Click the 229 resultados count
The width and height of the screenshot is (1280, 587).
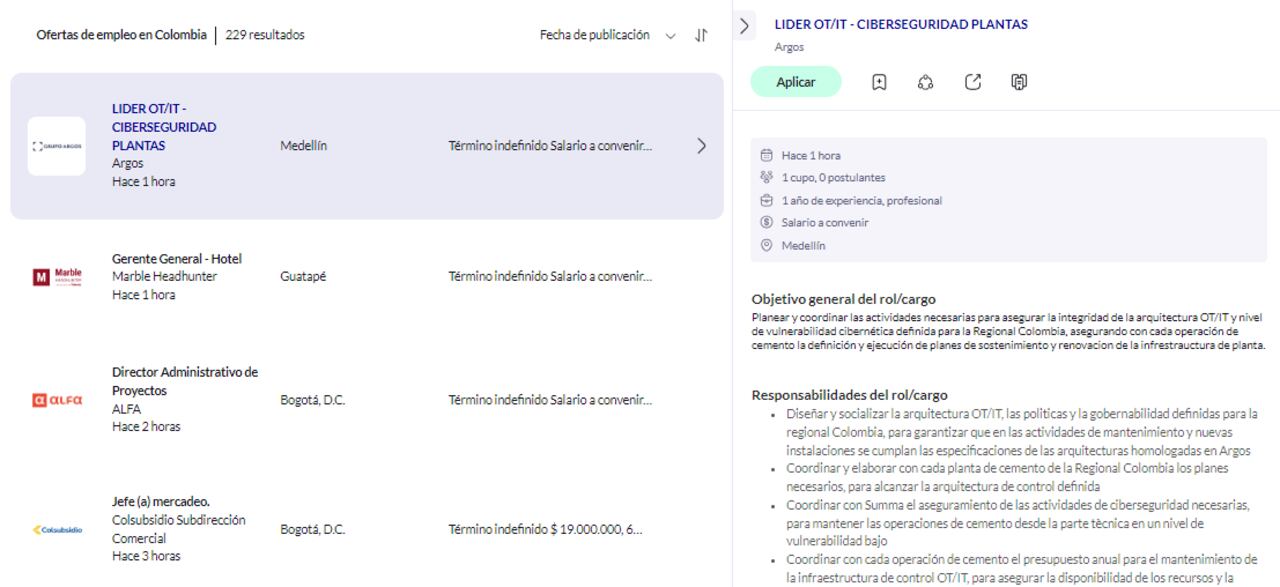266,35
